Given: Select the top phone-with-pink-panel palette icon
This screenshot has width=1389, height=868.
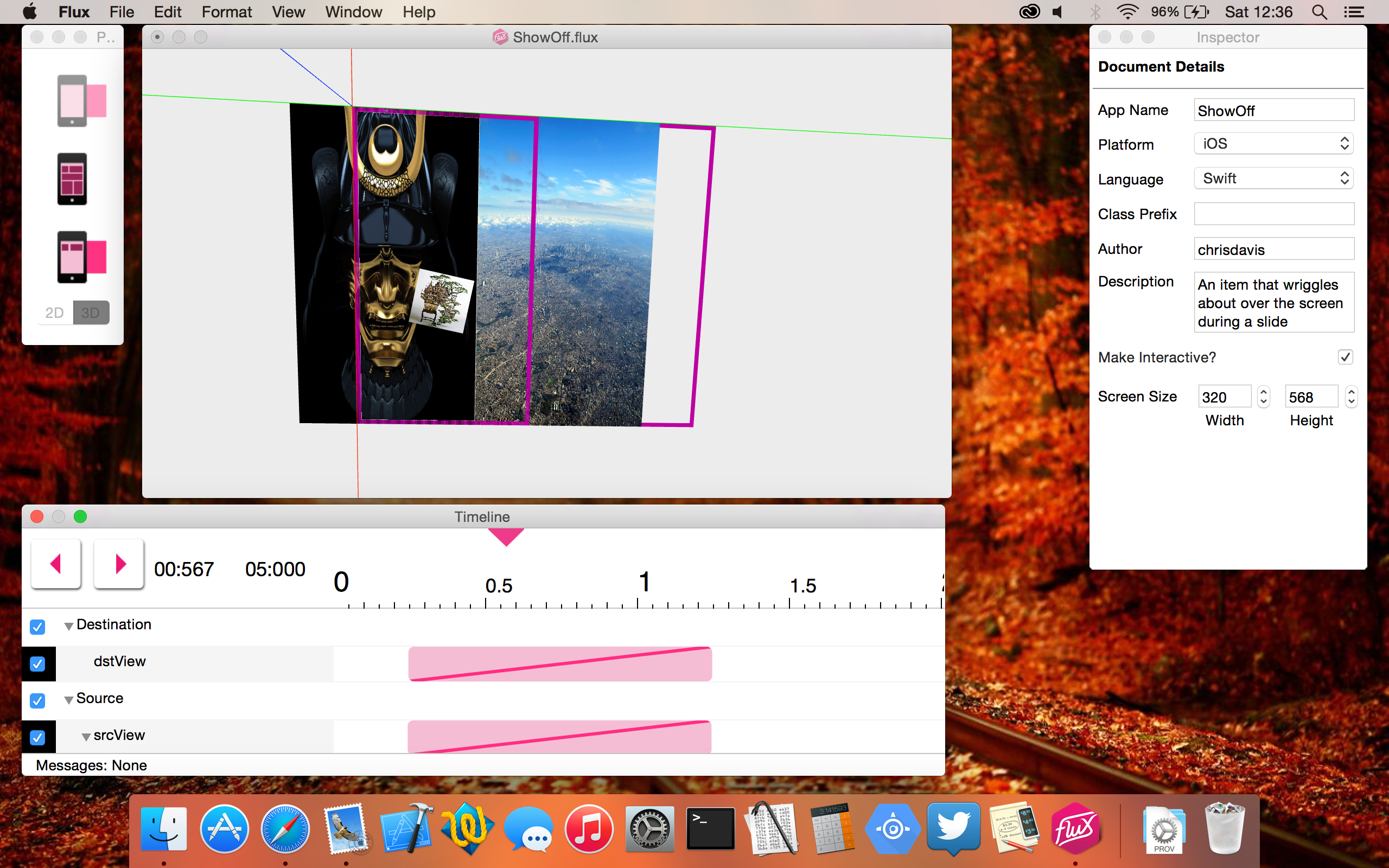Looking at the screenshot, I should (81, 100).
